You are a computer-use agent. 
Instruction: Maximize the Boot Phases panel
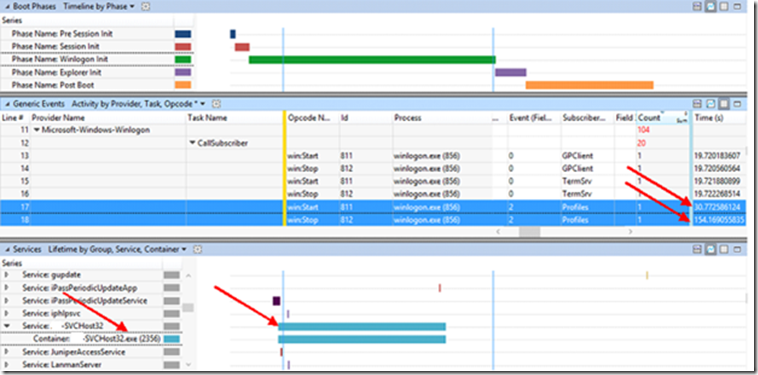pyautogui.click(x=737, y=7)
